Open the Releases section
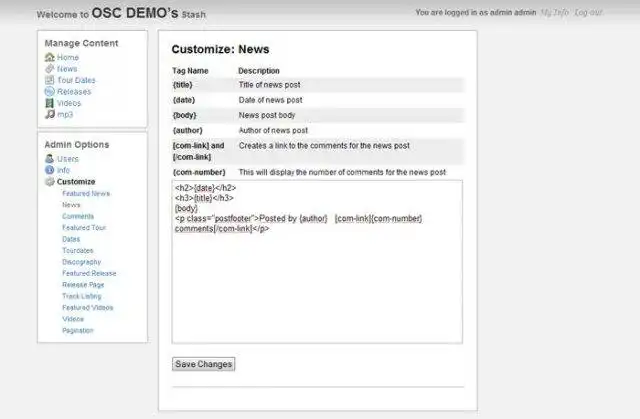Screen dimensions: 640x419 click(x=74, y=92)
